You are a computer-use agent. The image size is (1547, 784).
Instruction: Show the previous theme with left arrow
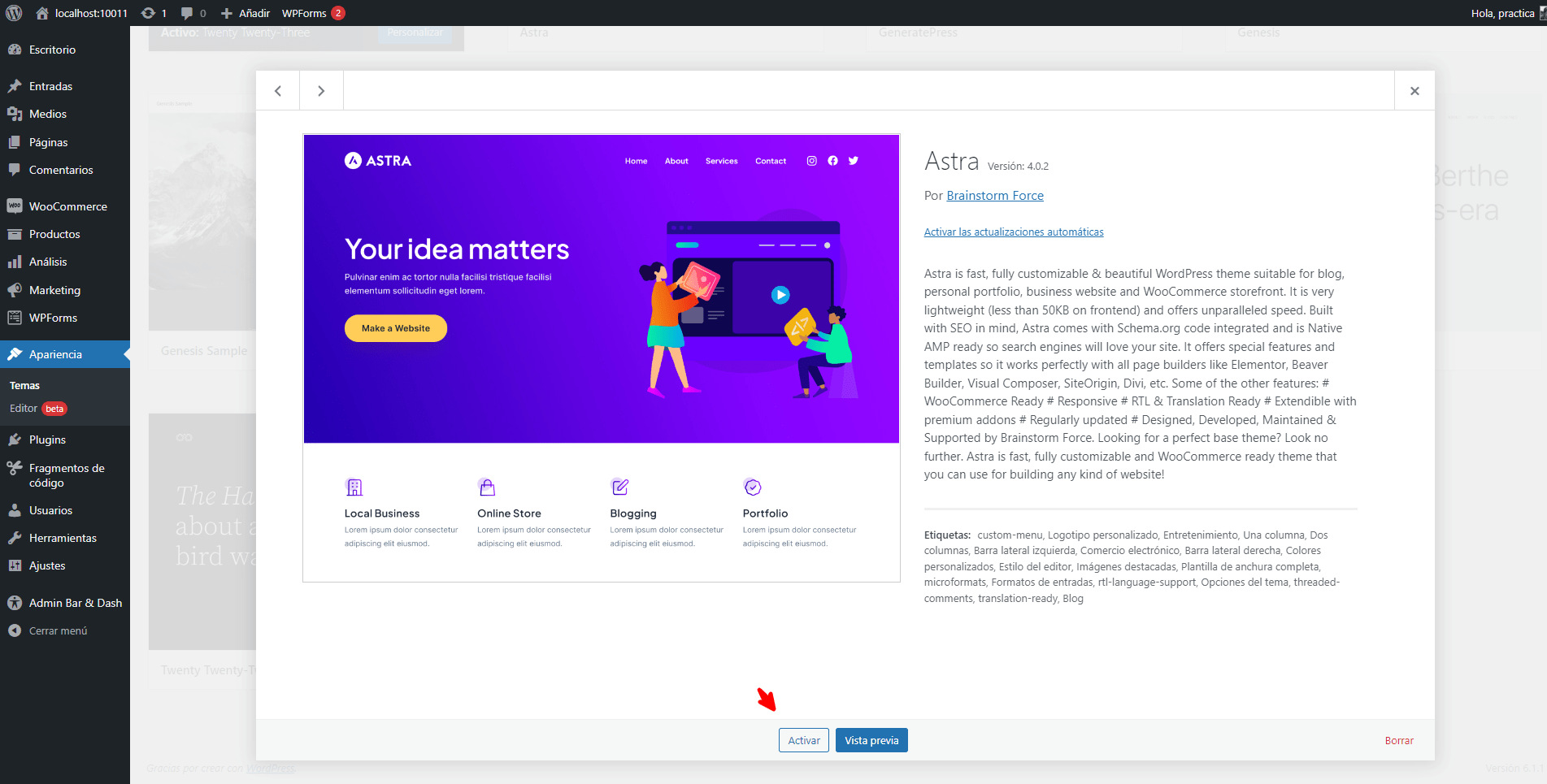click(278, 91)
